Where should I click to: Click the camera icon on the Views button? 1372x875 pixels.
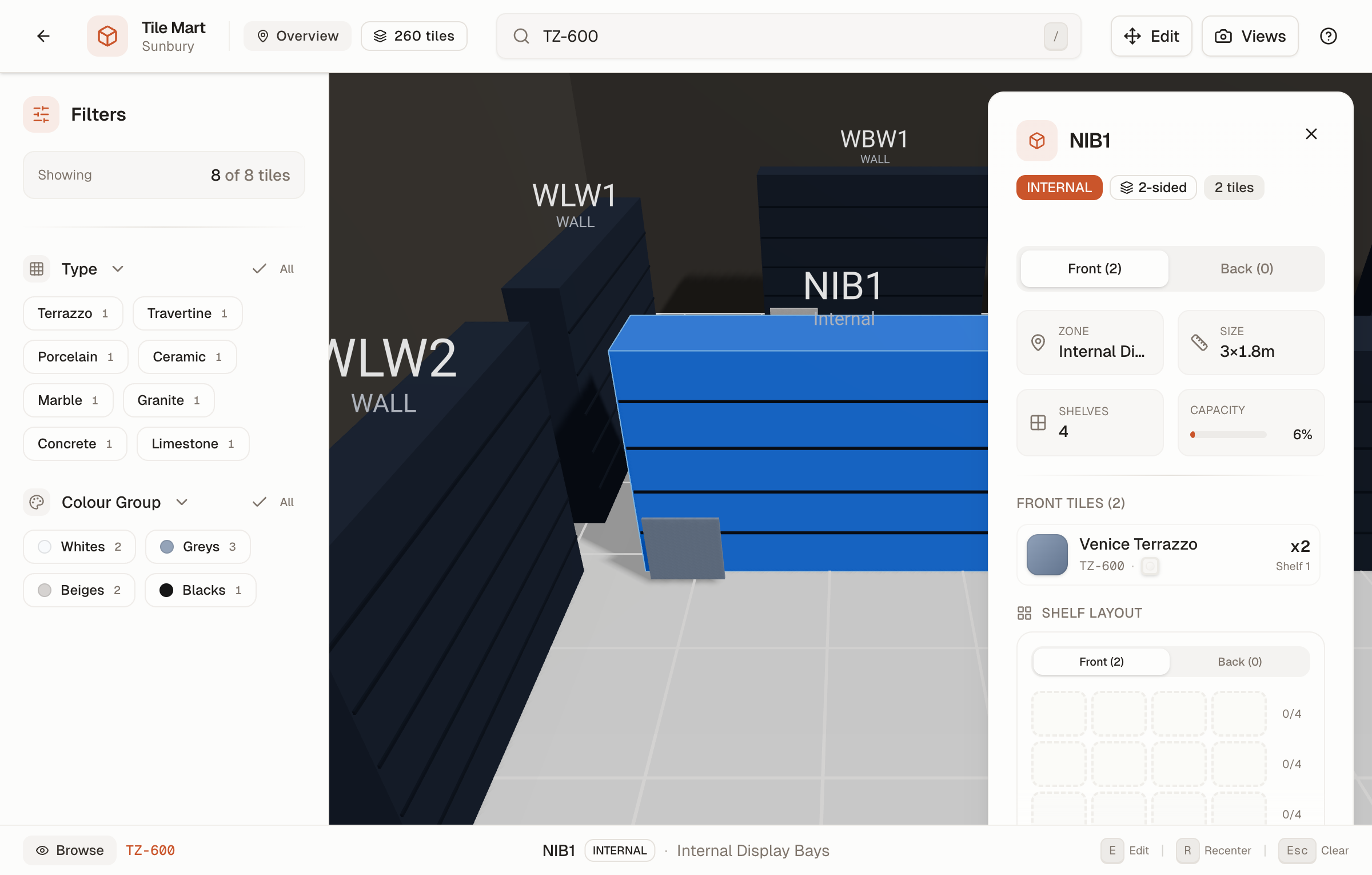1222,36
